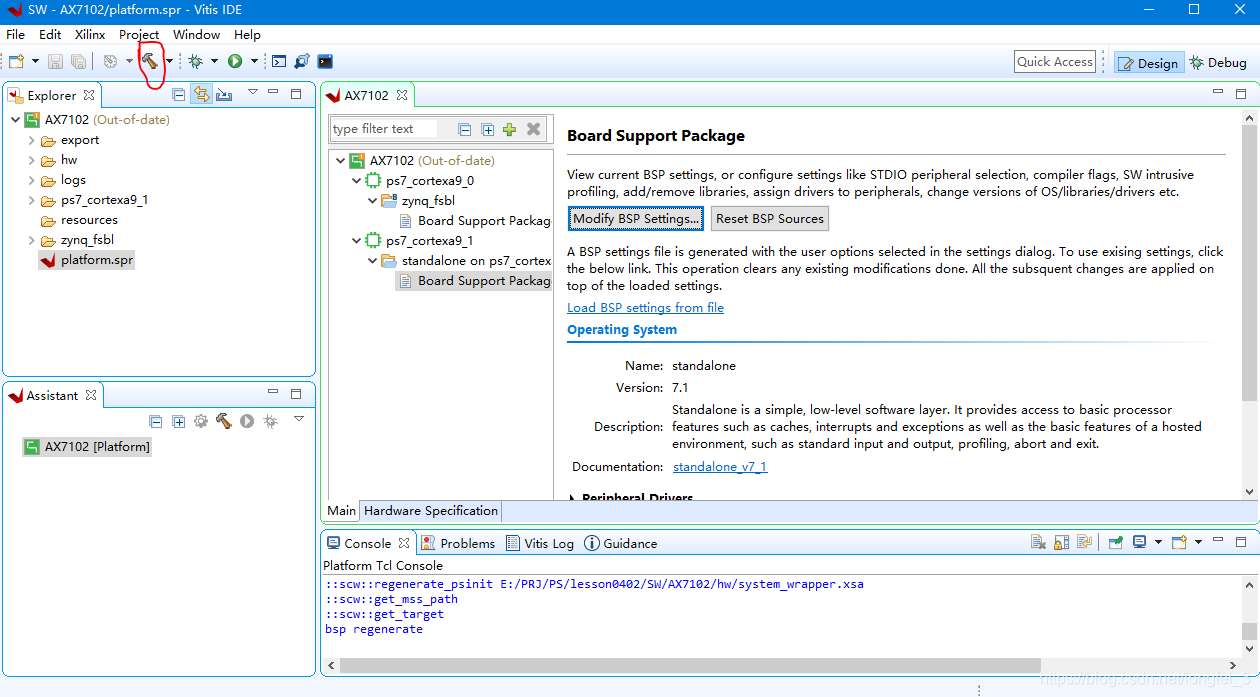Open the Window menu
Viewport: 1260px width, 697px height.
click(x=196, y=34)
